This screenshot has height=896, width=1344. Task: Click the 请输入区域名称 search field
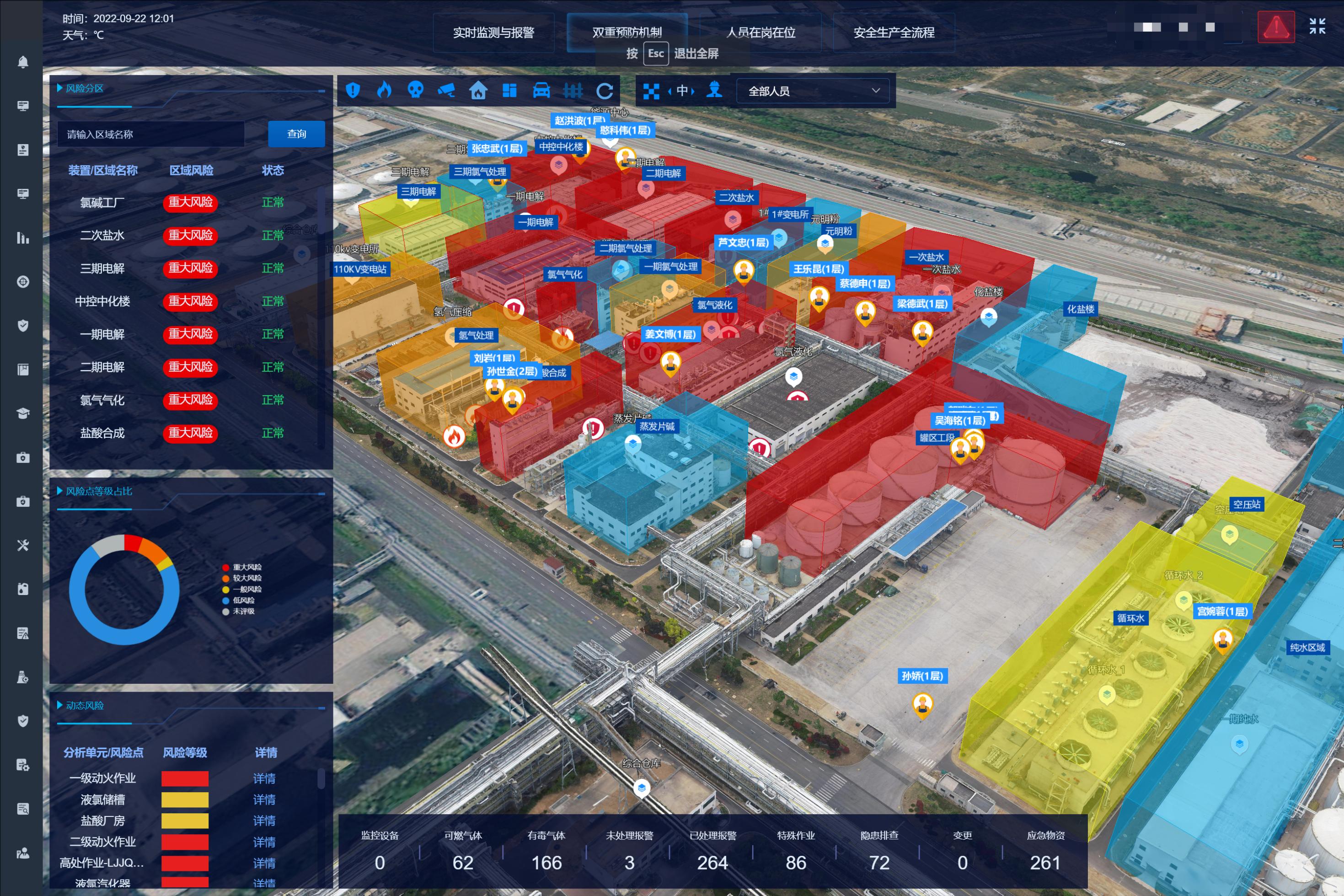[151, 134]
